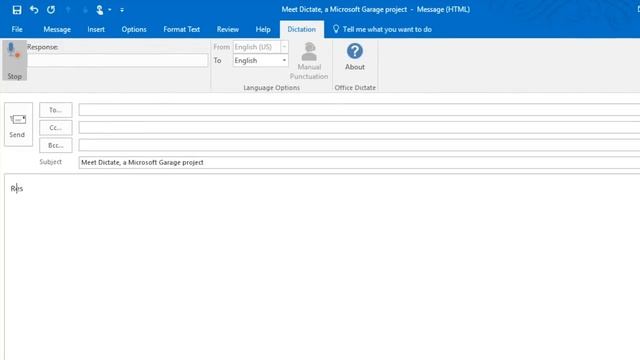Click Tell me what you want to do
Image resolution: width=640 pixels, height=360 pixels.
pos(387,29)
